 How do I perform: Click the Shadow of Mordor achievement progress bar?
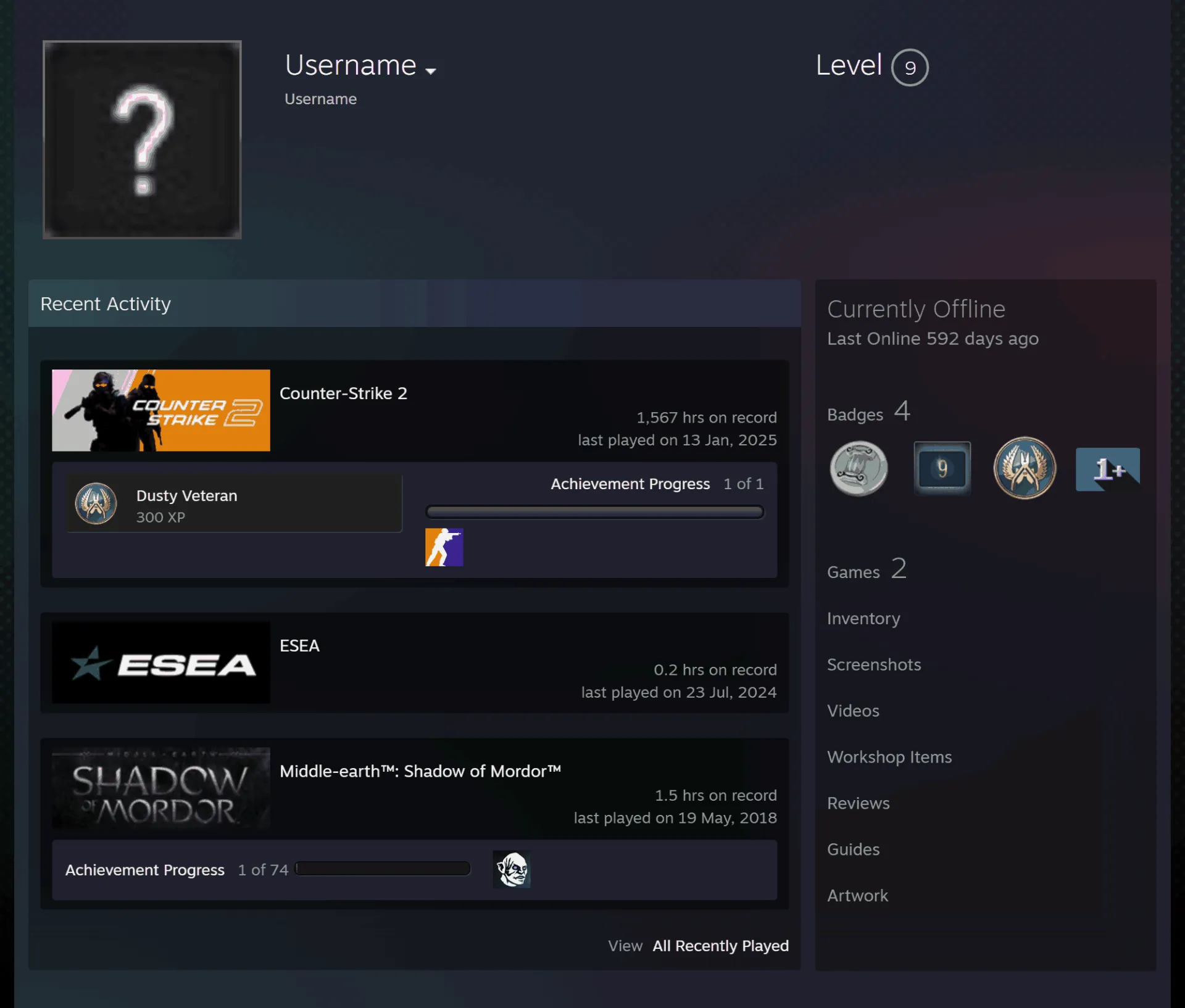383,869
